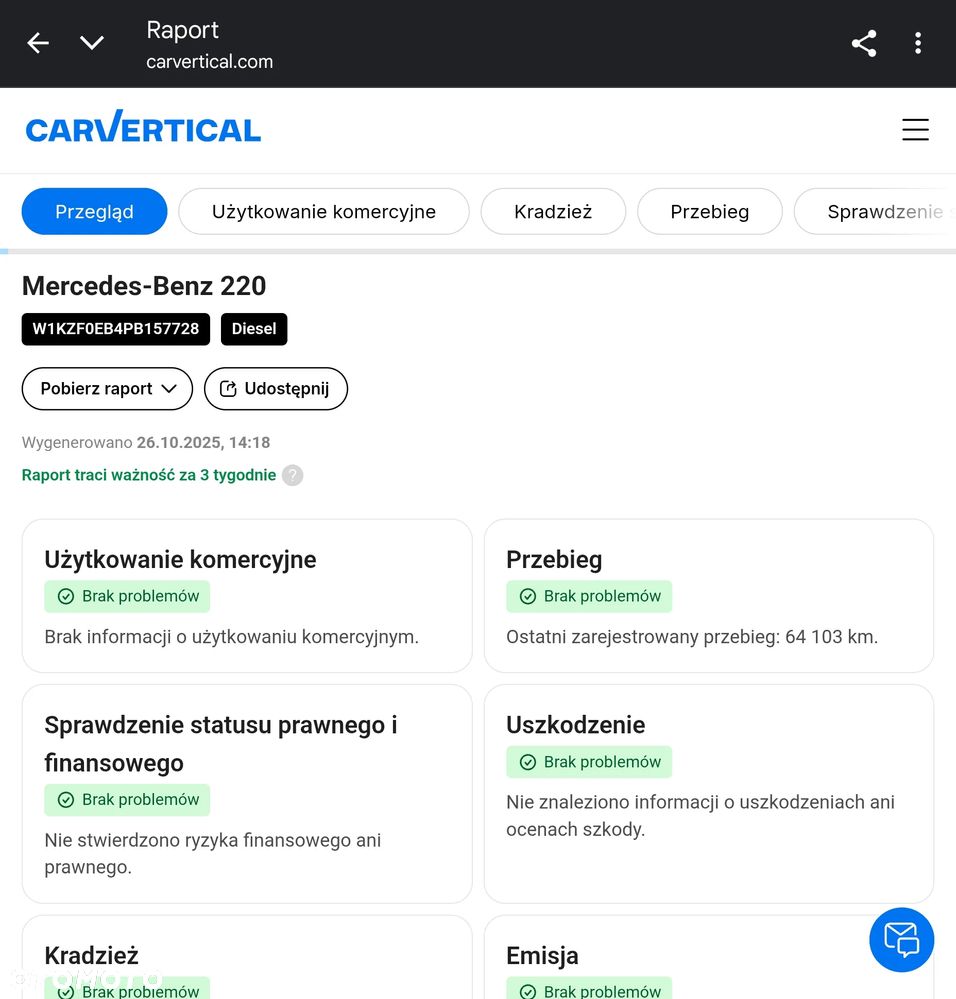Open the Użytkowanie komercyjne summary card

tap(247, 596)
